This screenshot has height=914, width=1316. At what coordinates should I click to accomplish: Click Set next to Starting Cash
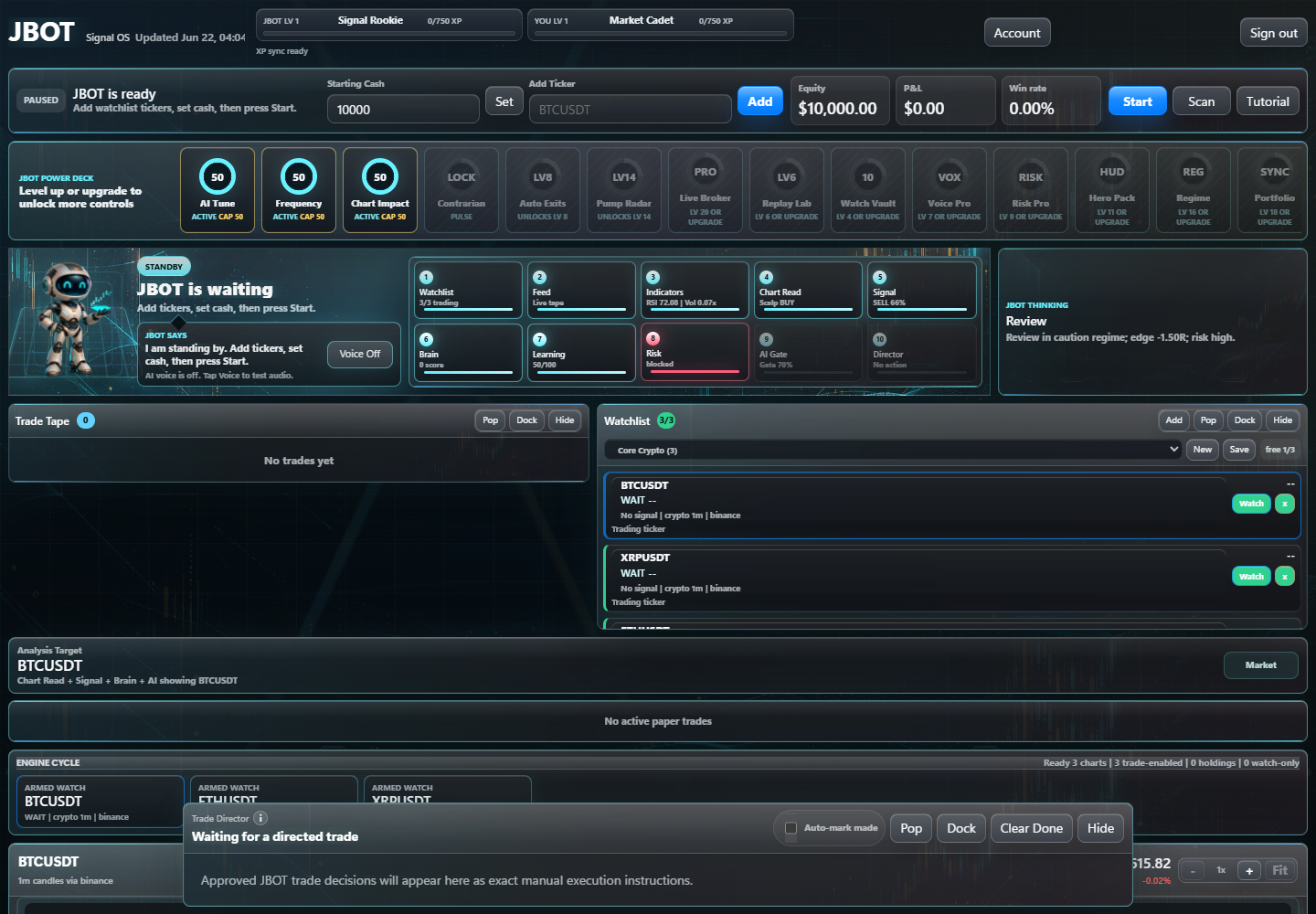(504, 101)
